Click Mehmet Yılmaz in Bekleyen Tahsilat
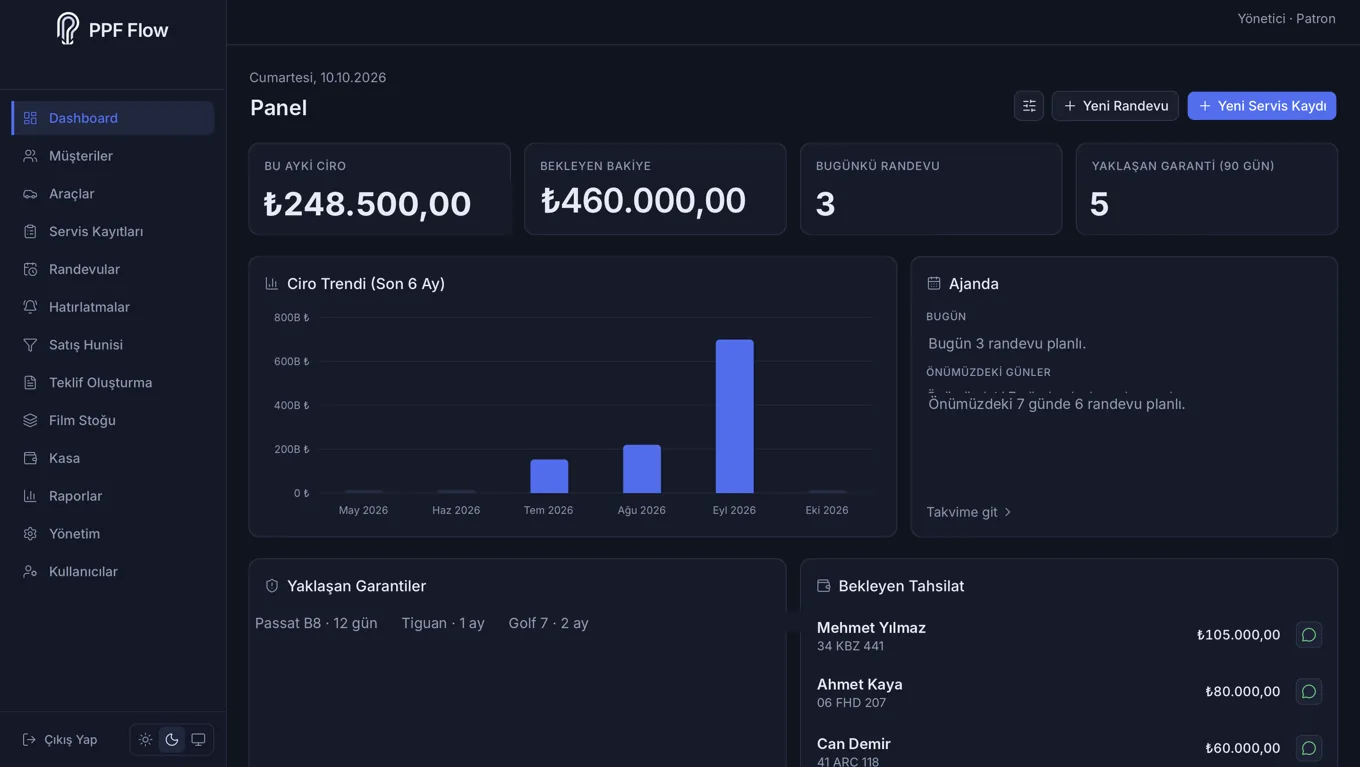Screen dimensions: 1360x767 coord(871,628)
